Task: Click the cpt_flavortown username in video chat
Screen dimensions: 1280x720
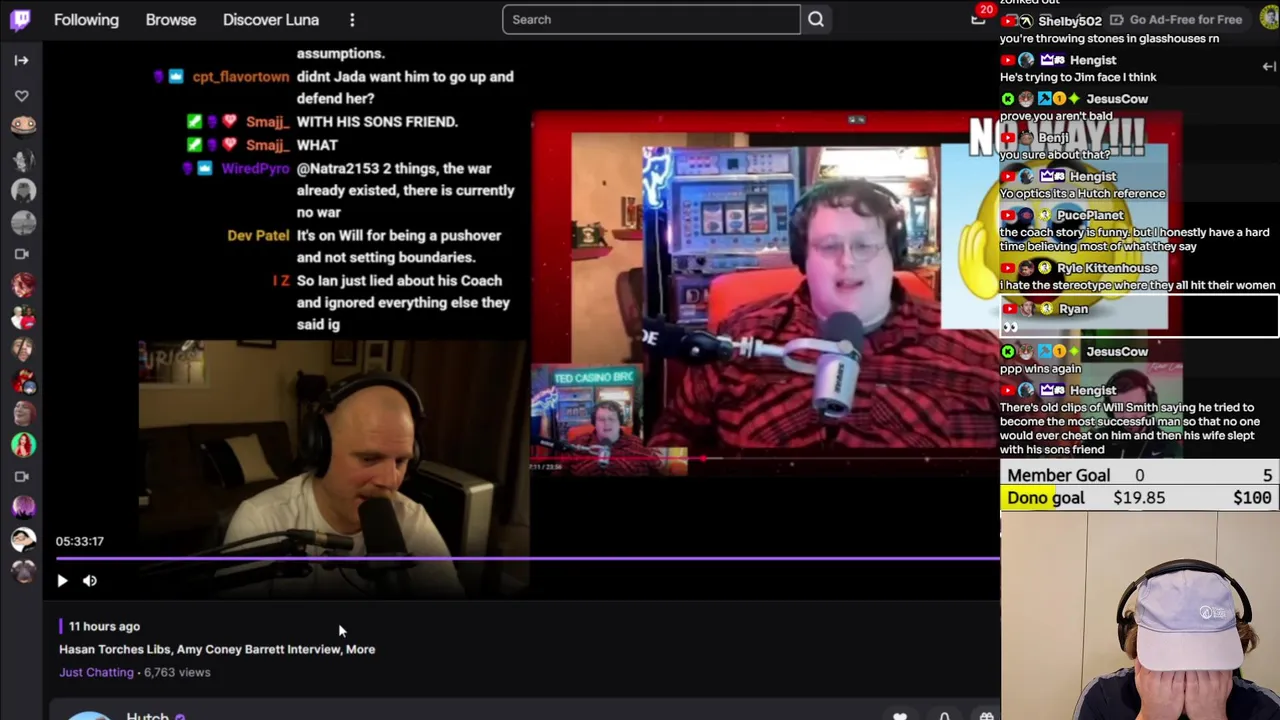Action: click(241, 76)
